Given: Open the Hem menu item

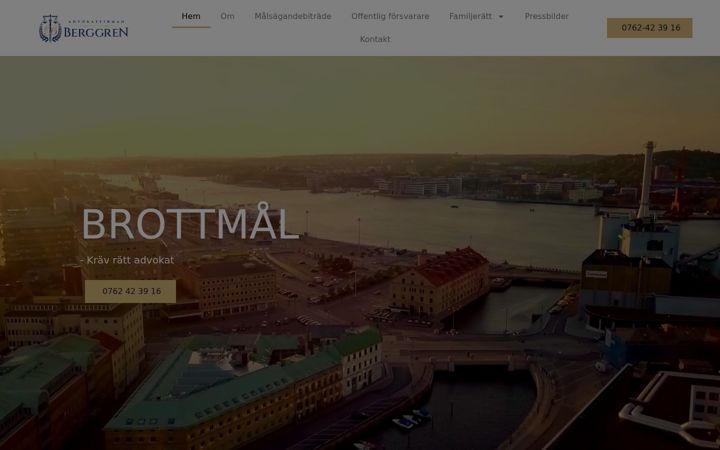Looking at the screenshot, I should 191,17.
